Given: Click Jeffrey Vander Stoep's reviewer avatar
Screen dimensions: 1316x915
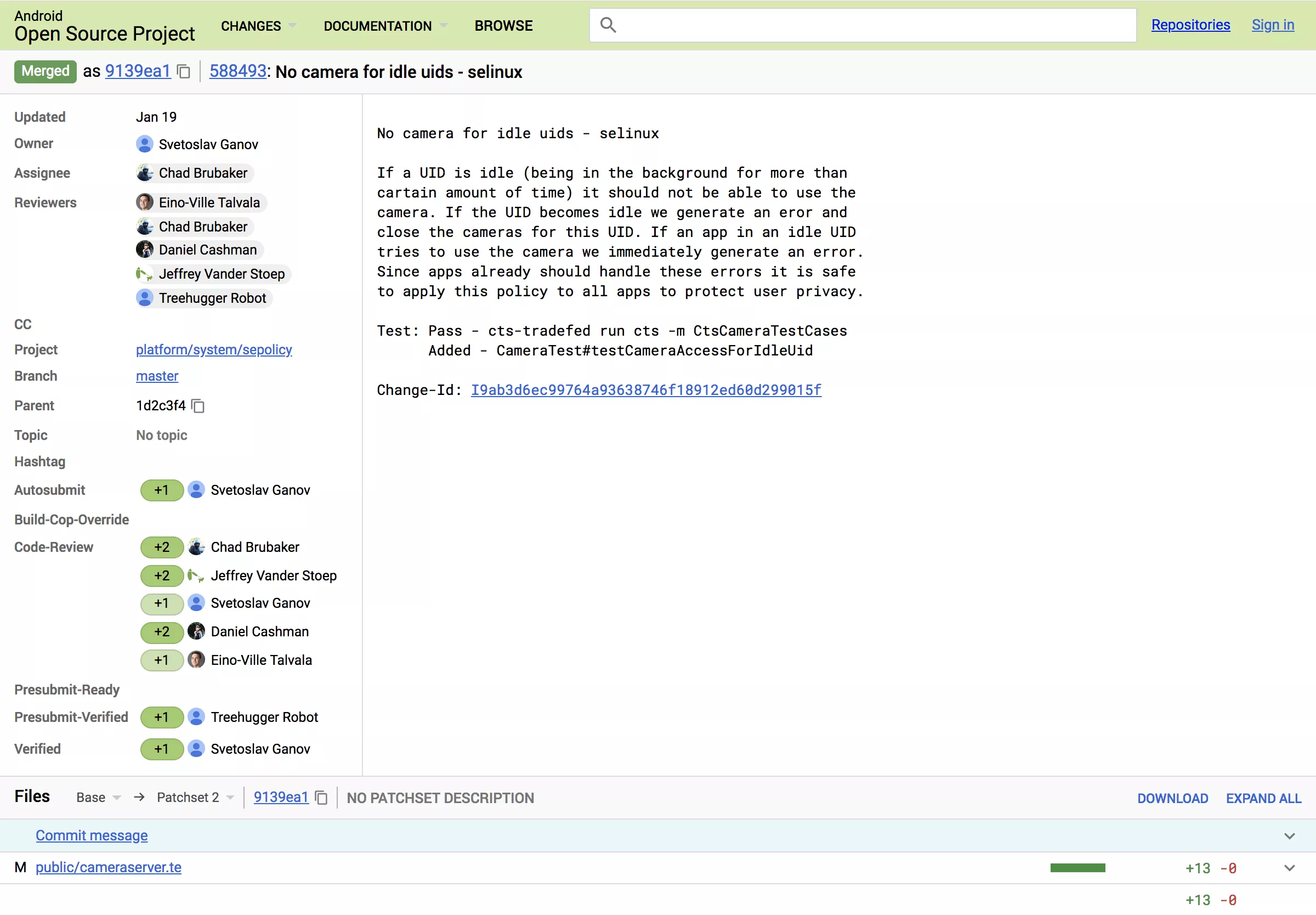Looking at the screenshot, I should pyautogui.click(x=144, y=274).
